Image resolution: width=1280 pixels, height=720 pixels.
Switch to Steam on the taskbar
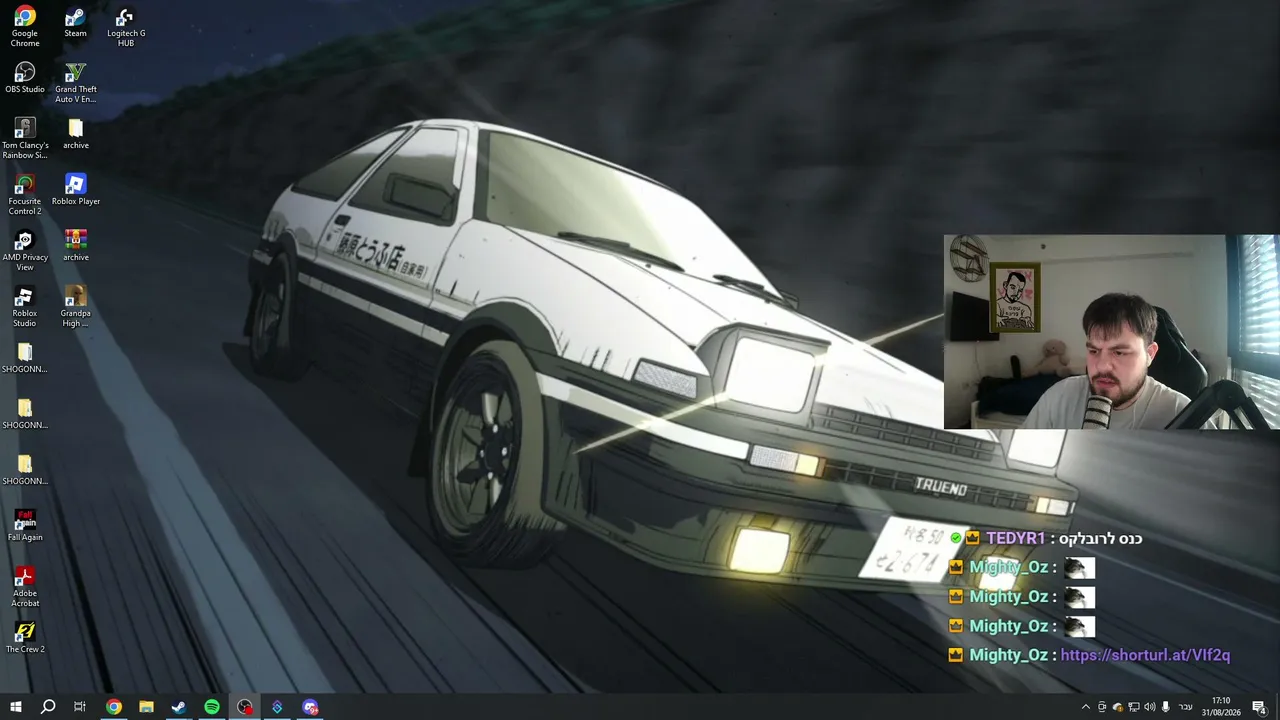(179, 707)
